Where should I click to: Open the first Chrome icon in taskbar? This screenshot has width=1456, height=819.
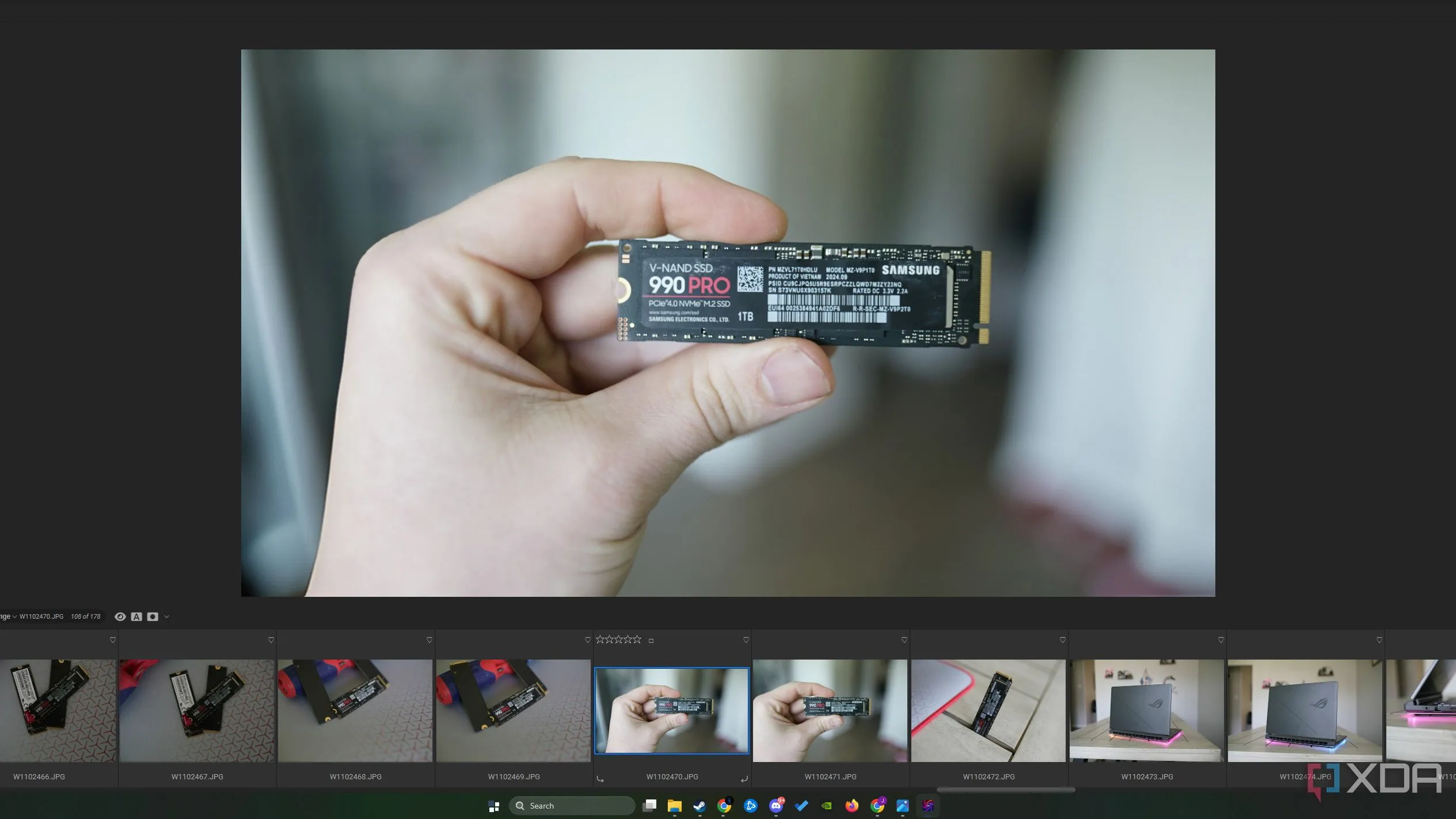point(724,806)
